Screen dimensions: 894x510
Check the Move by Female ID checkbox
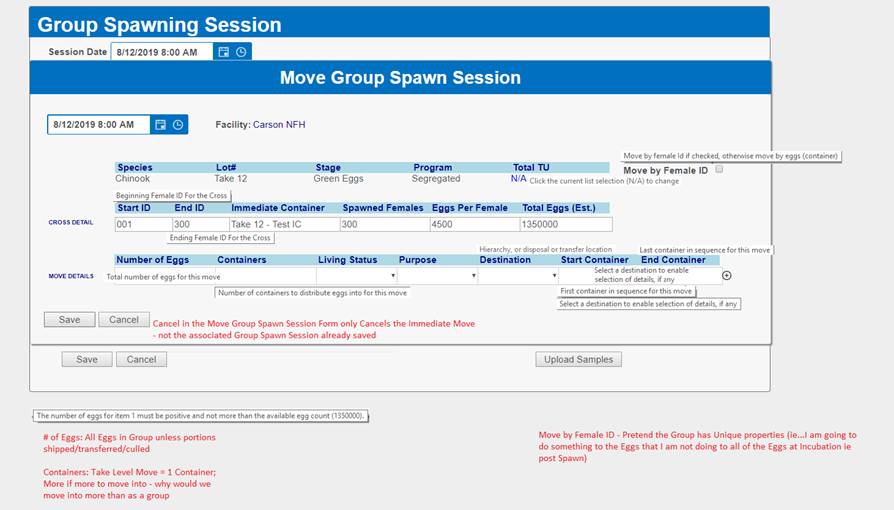tap(719, 170)
